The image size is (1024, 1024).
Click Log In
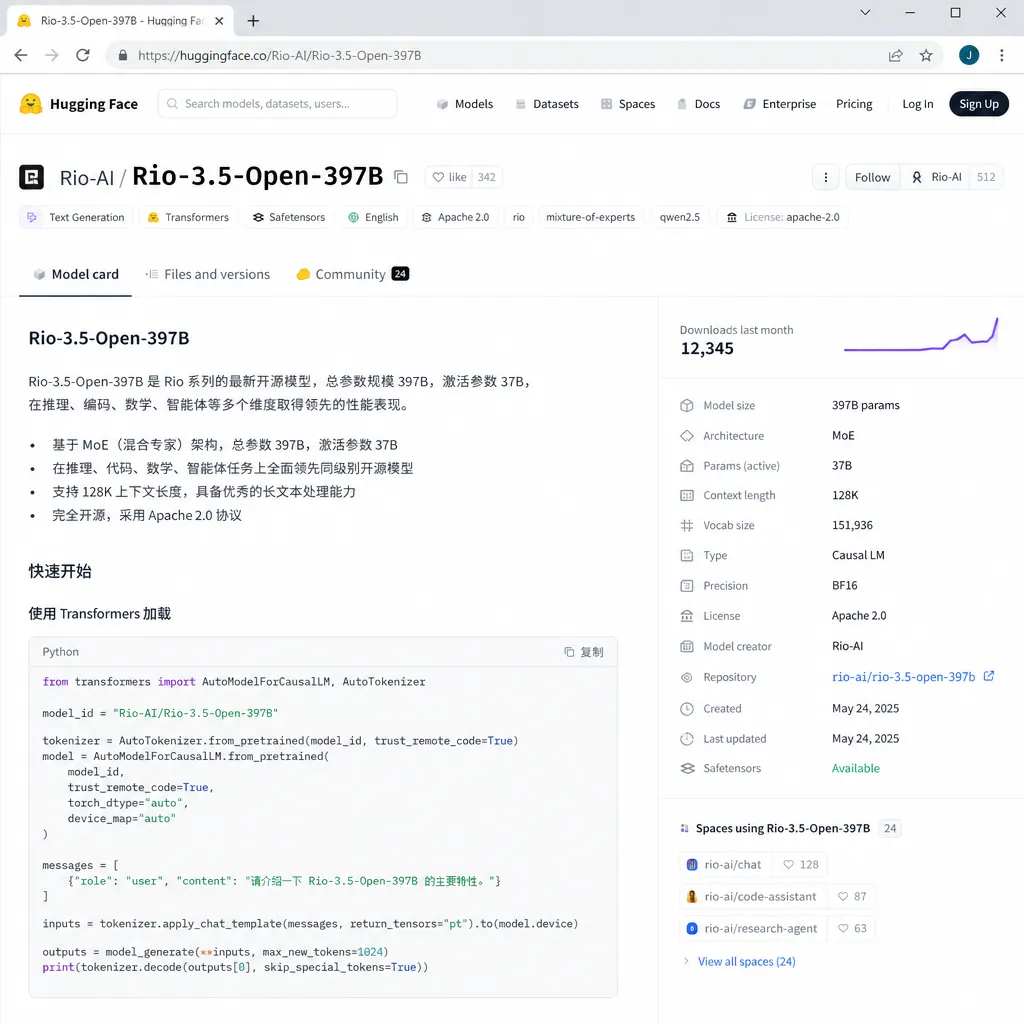coord(918,104)
